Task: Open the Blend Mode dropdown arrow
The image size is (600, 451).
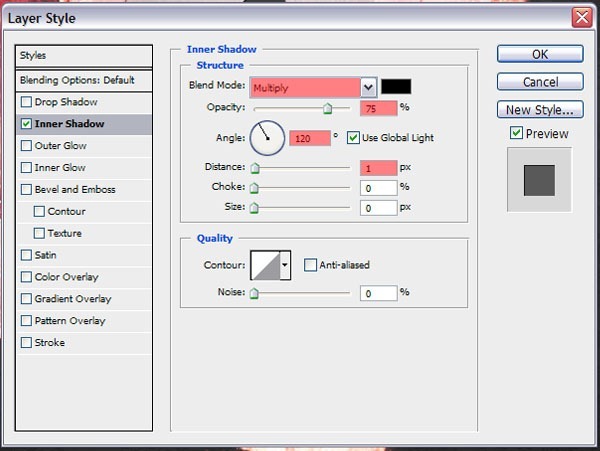Action: pyautogui.click(x=368, y=88)
